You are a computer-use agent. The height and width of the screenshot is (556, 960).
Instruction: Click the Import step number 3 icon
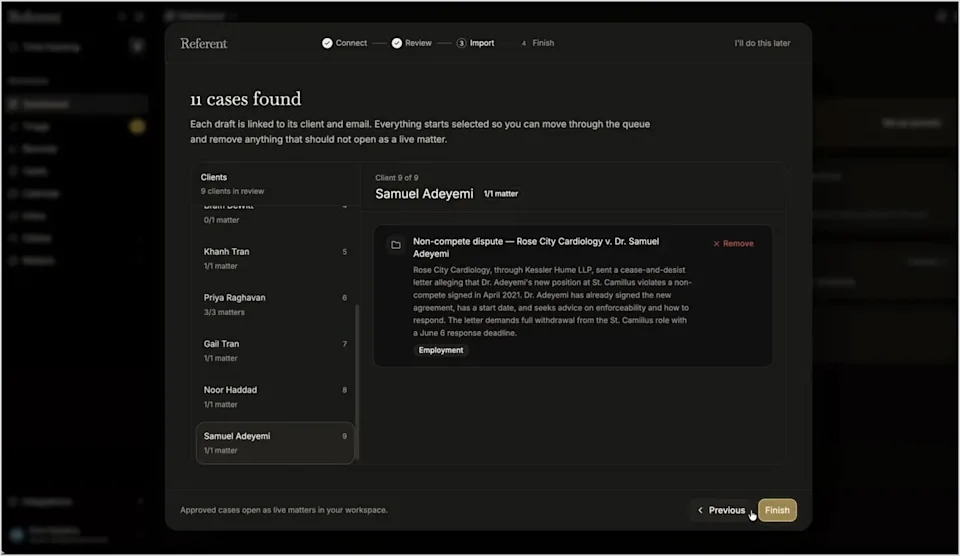[x=461, y=43]
